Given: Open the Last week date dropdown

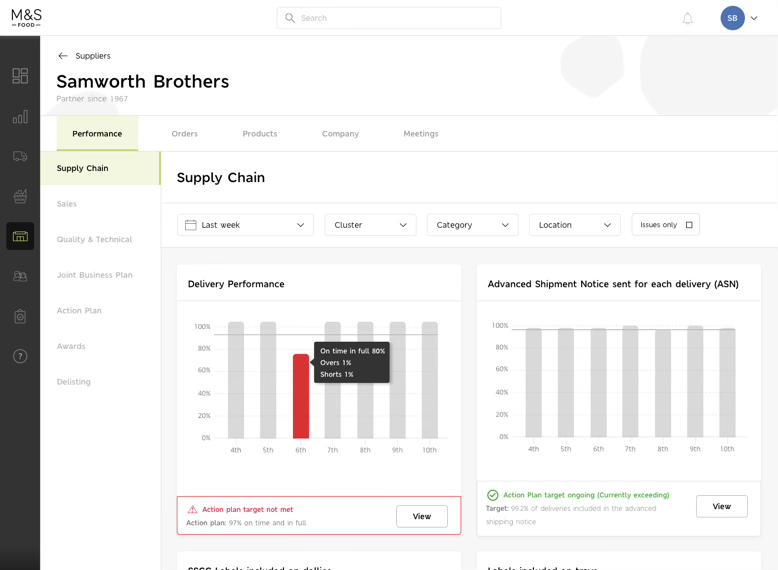Looking at the screenshot, I should coord(245,225).
